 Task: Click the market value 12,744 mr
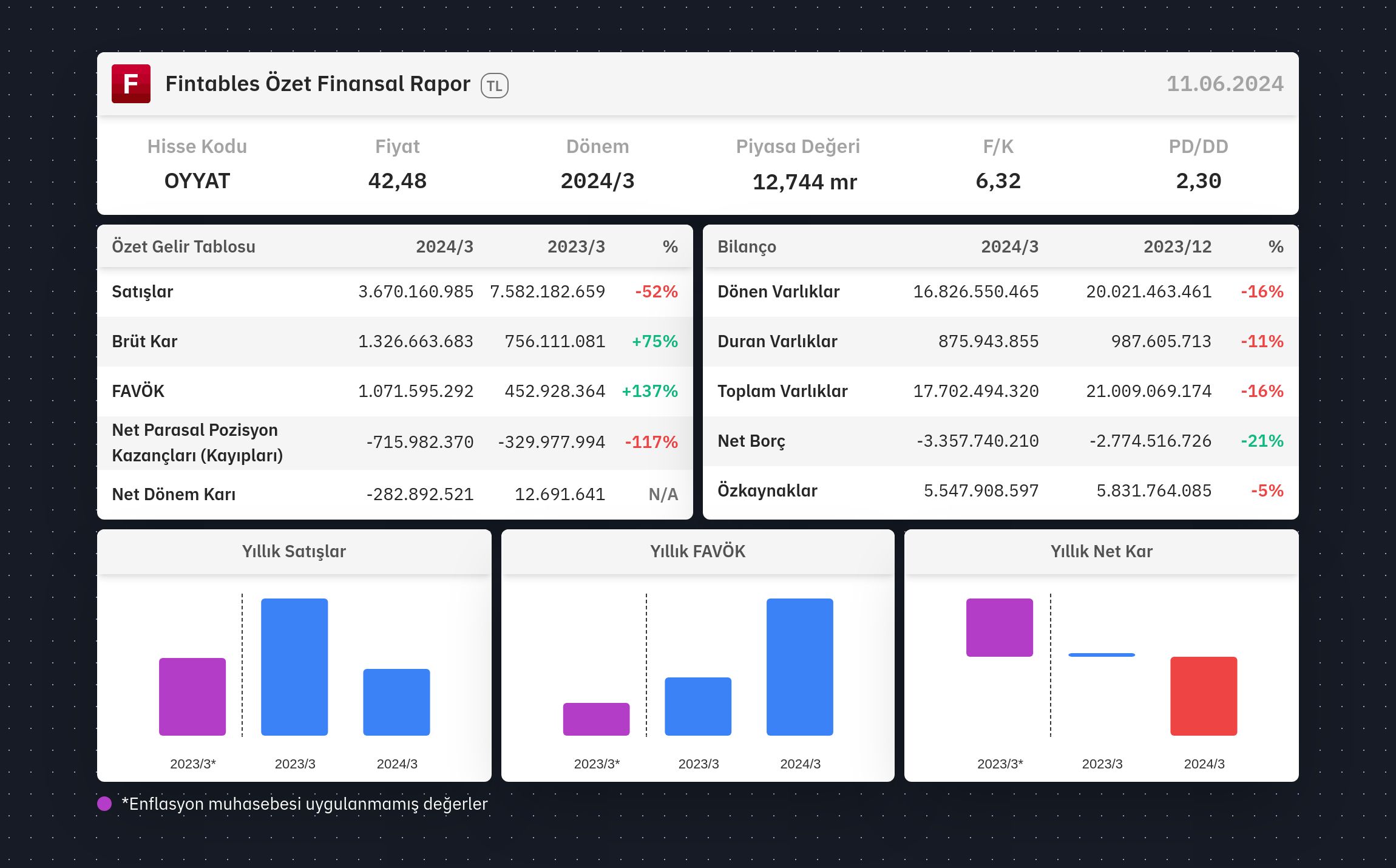click(805, 181)
